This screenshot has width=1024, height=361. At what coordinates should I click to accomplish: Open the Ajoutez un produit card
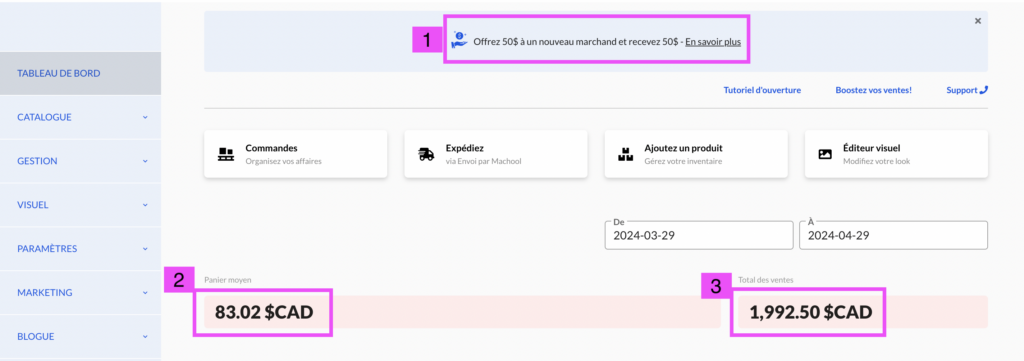tap(696, 154)
